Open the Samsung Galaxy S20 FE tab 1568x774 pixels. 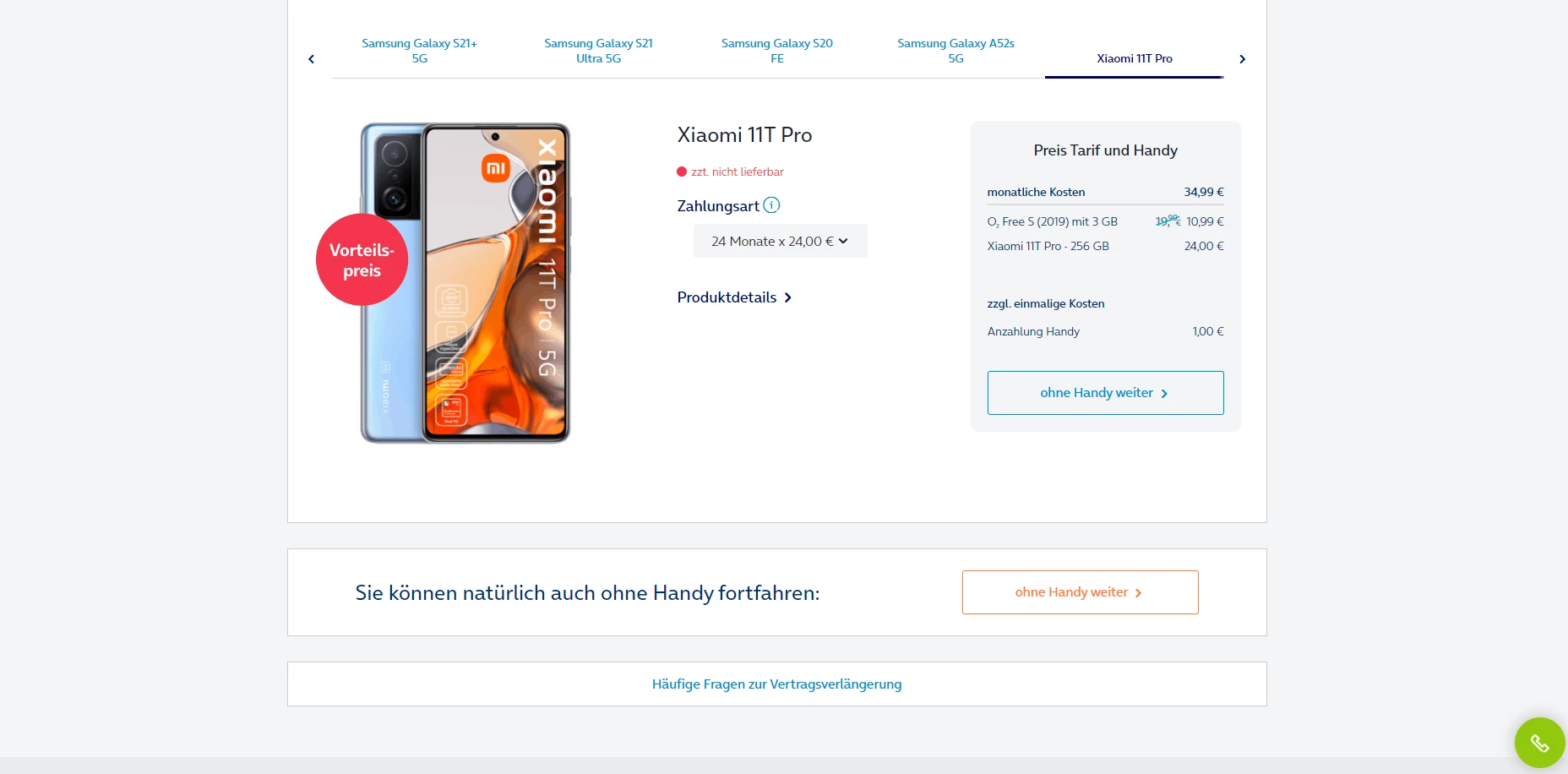(777, 51)
